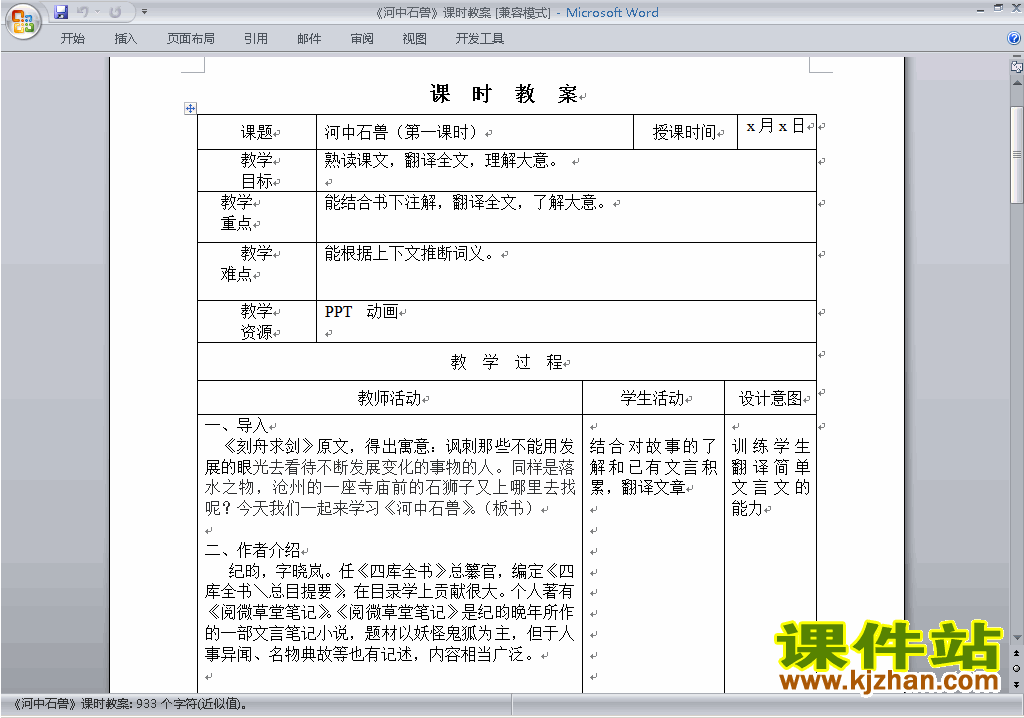Switch to the 引用 tab

tap(256, 39)
